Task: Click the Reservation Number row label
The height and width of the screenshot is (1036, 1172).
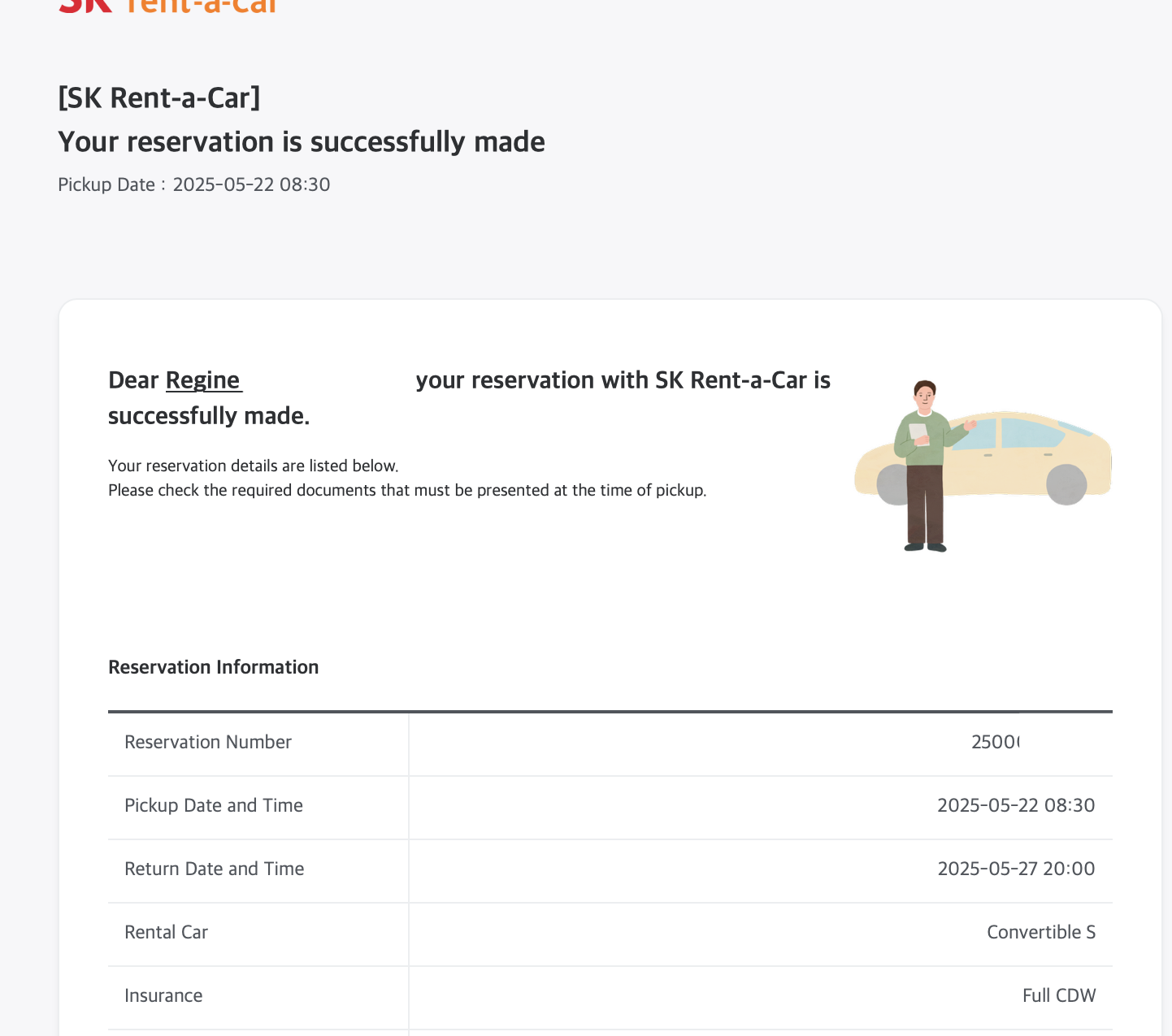Action: pyautogui.click(x=207, y=742)
